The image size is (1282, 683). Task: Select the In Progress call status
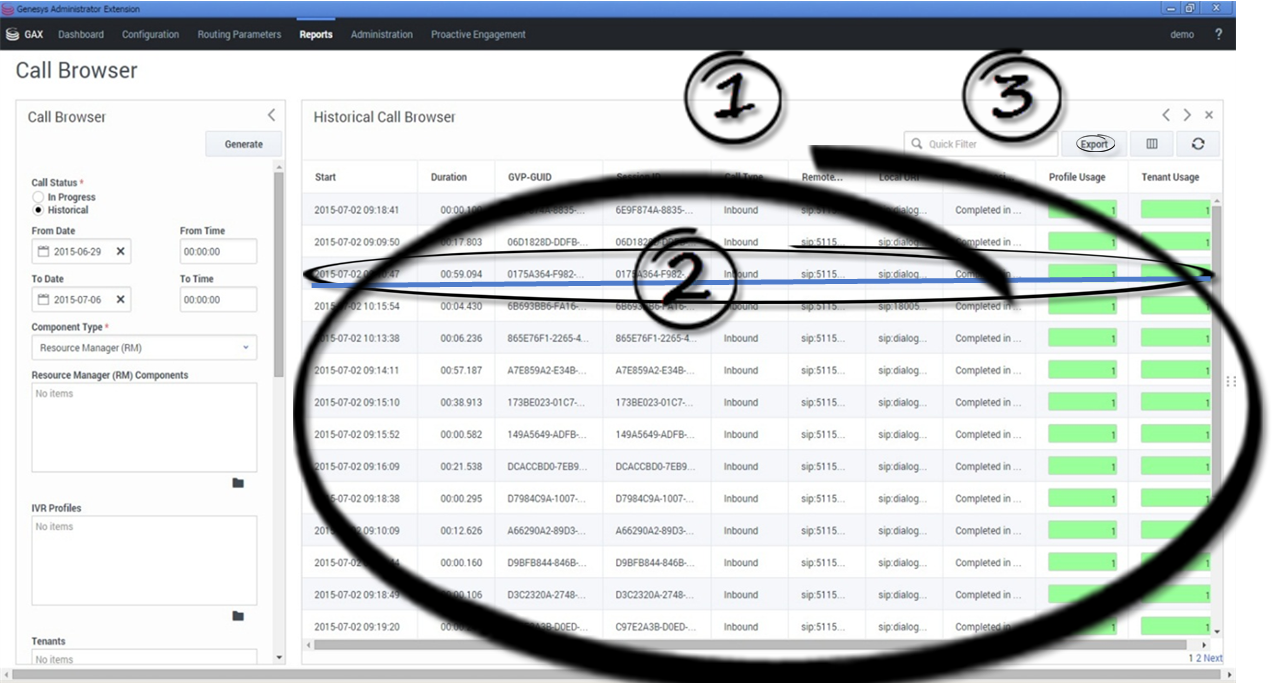point(39,197)
